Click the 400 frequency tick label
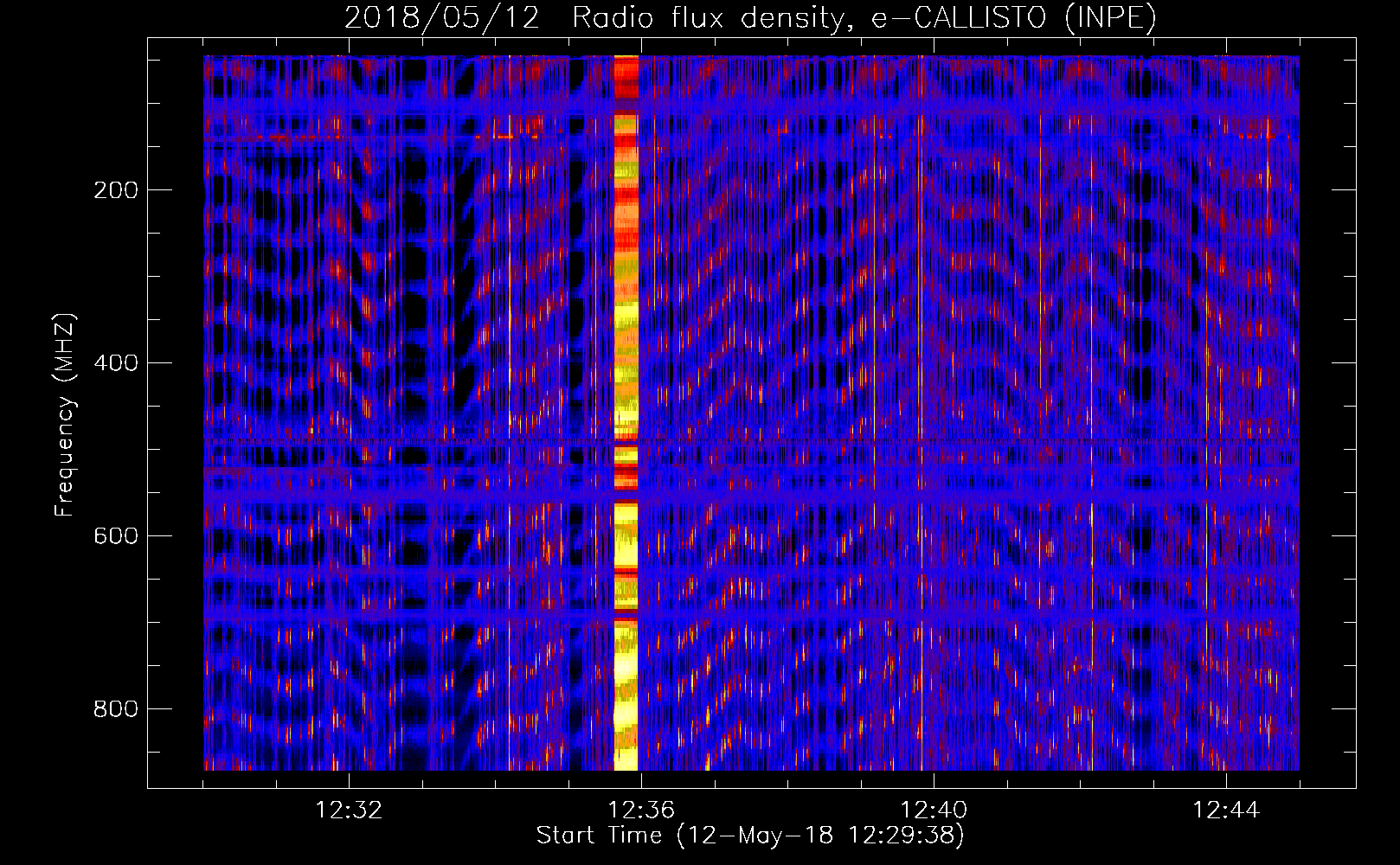Image resolution: width=1400 pixels, height=865 pixels. click(116, 363)
